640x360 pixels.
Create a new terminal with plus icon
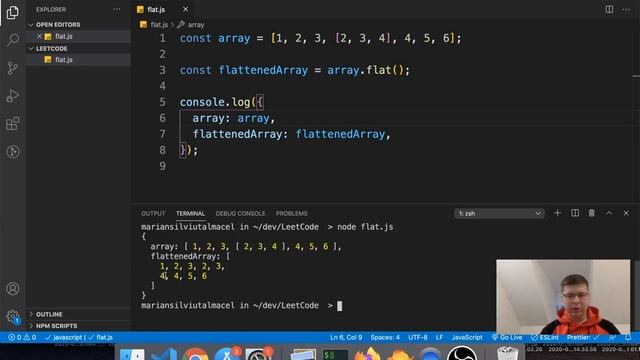557,213
